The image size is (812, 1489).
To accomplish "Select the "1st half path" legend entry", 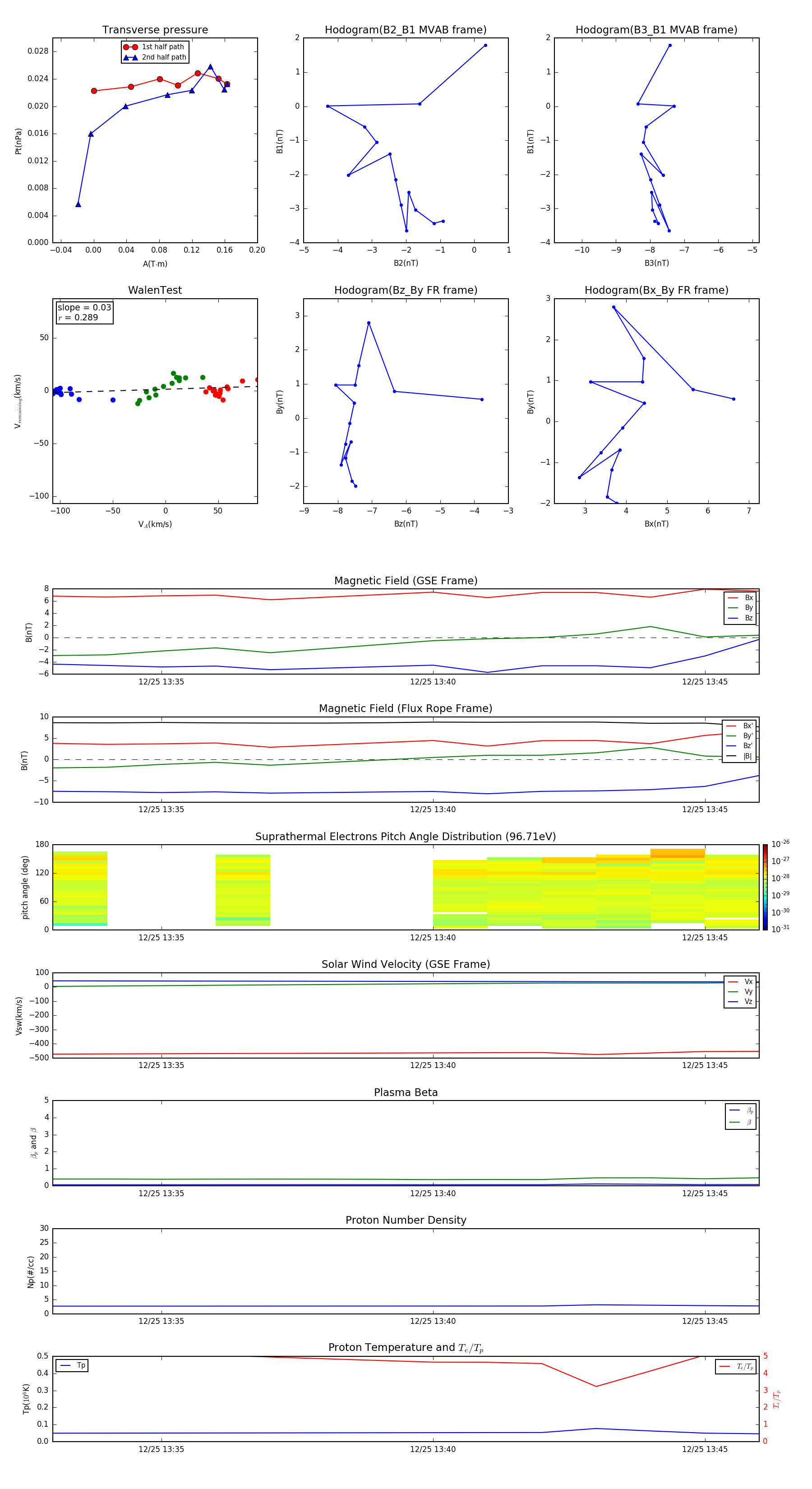I will [154, 47].
